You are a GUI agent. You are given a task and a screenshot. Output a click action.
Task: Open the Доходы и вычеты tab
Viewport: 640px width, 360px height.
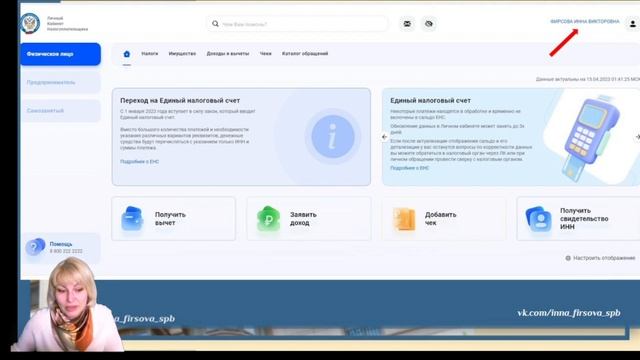tap(228, 53)
